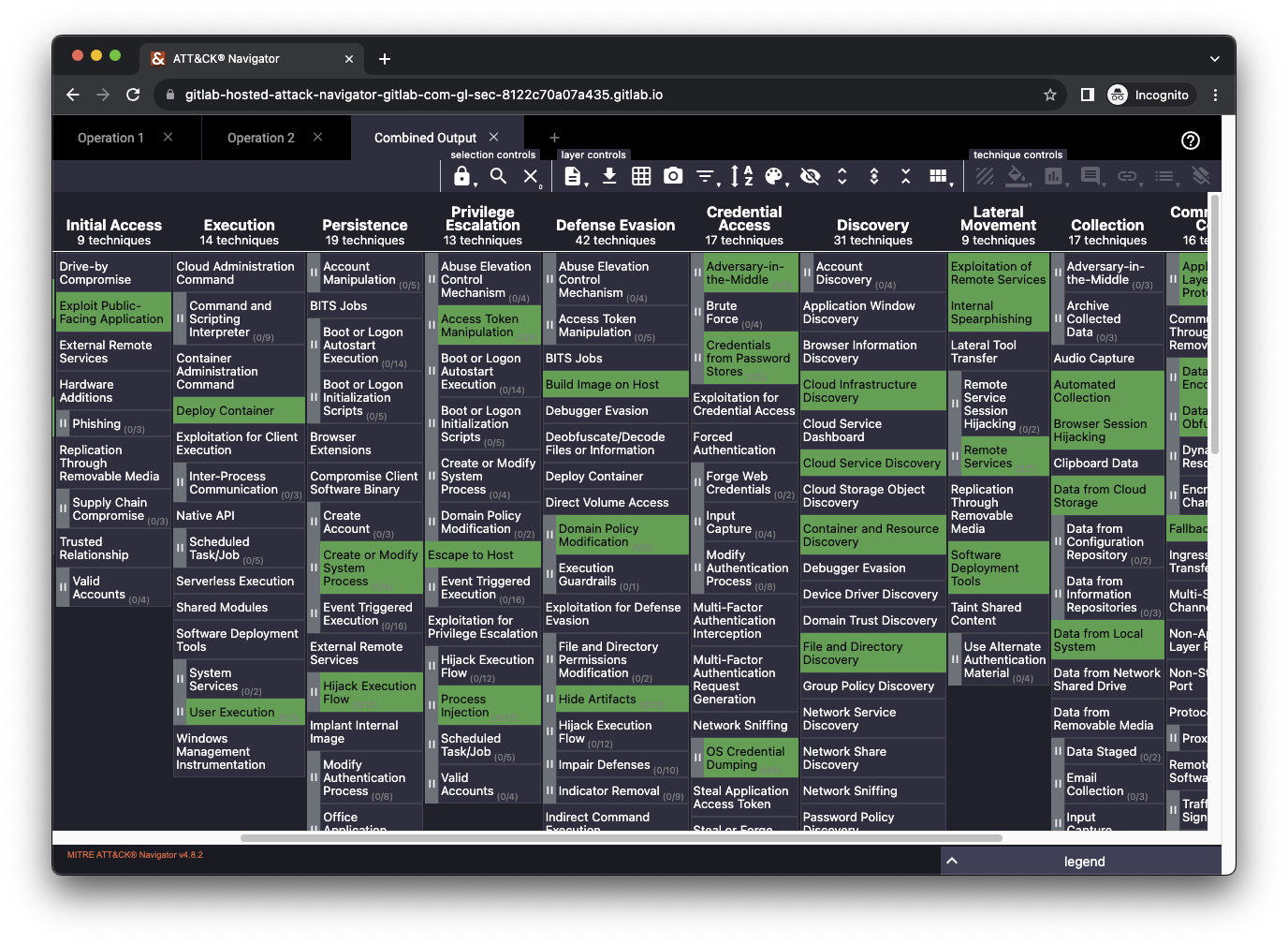Expand sub-techniques under User Execution
This screenshot has height=944, width=1288.
click(x=180, y=712)
